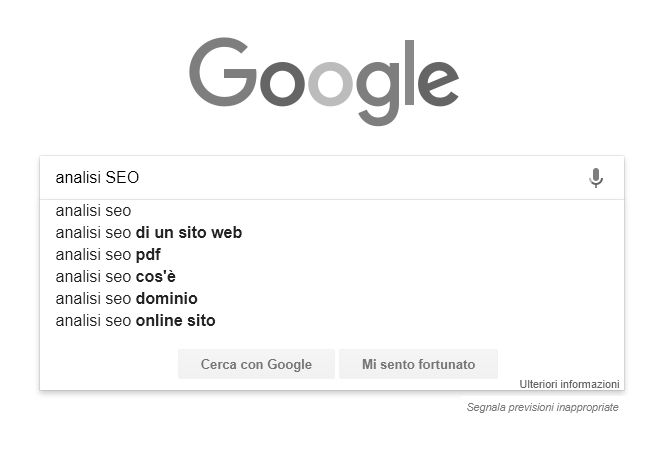661x451 pixels.
Task: Click the word 'analisi' in search field
Action: coord(78,177)
